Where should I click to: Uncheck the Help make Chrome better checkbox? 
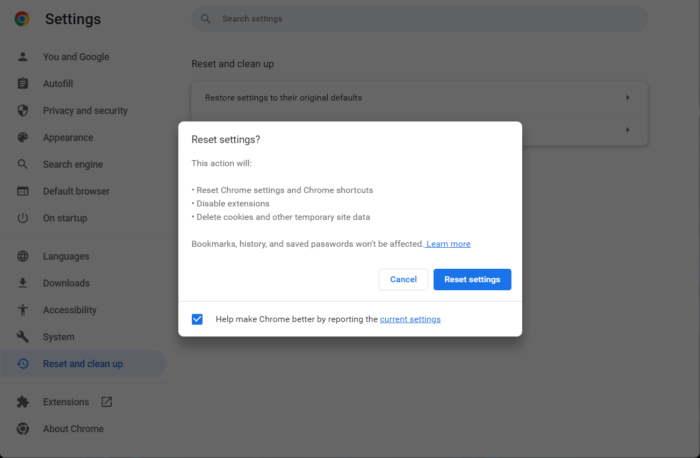coord(197,319)
